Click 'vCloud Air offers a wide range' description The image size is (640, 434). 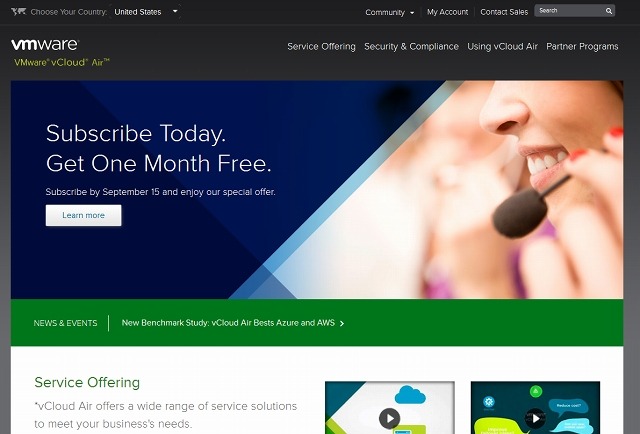(x=165, y=415)
